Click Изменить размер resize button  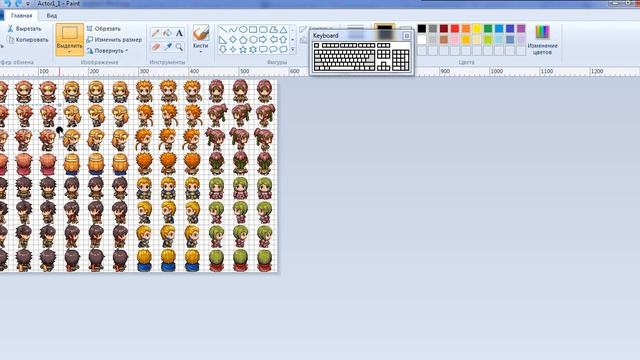(x=114, y=40)
